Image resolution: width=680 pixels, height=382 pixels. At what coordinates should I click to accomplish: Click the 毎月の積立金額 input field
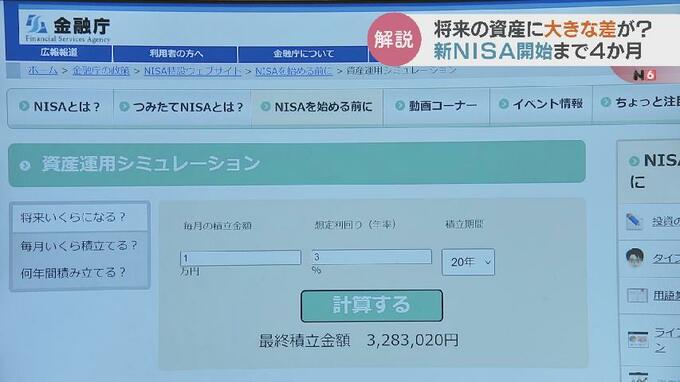coord(240,258)
